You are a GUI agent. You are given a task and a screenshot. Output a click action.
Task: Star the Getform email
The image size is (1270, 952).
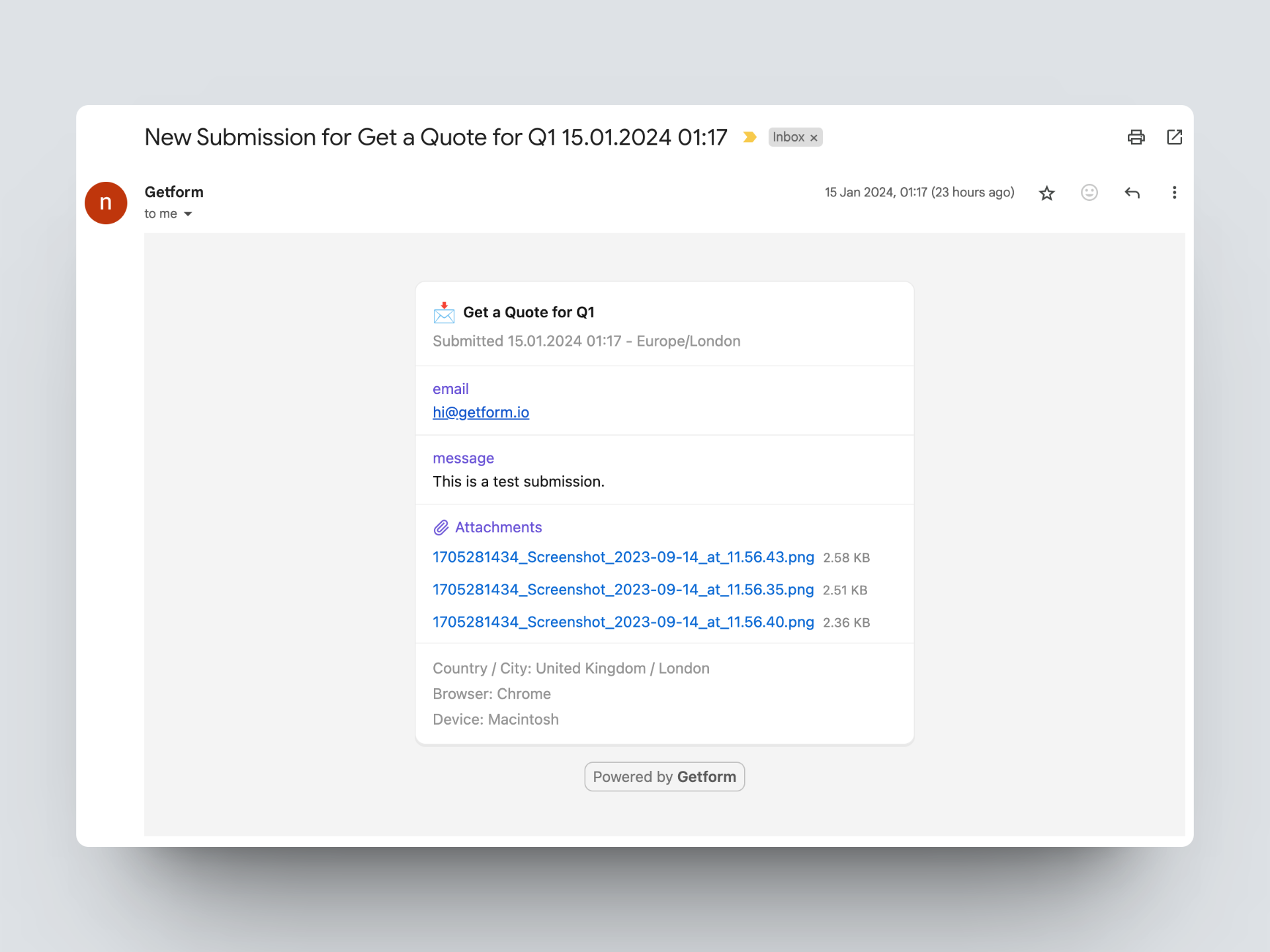point(1046,193)
